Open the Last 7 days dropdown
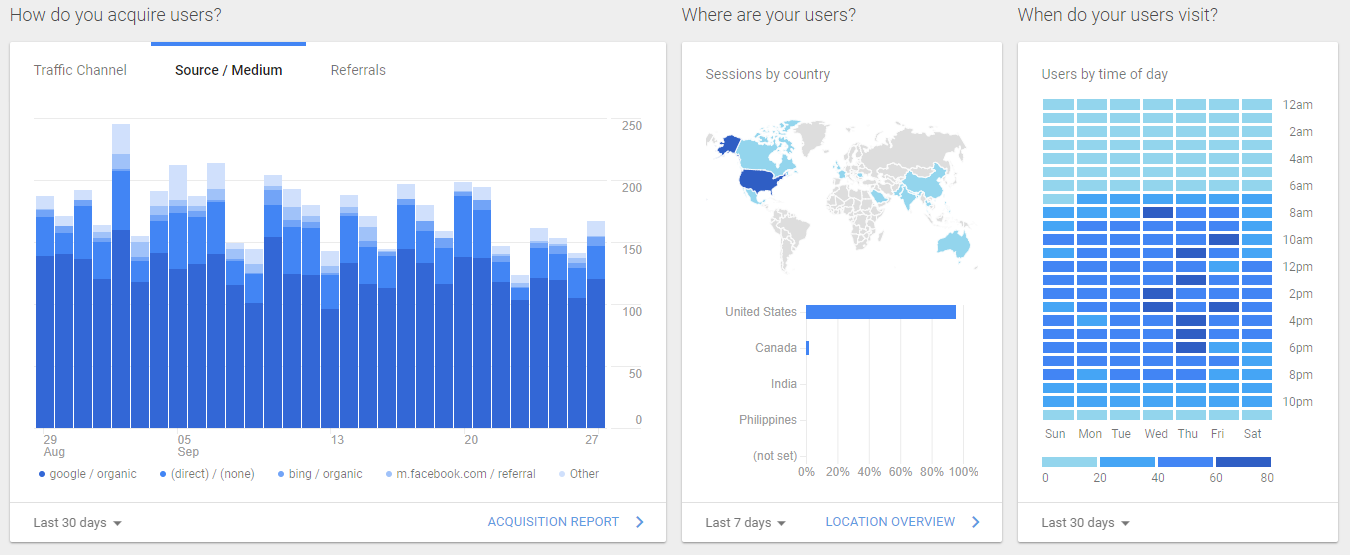Viewport: 1350px width, 555px height. coord(745,523)
